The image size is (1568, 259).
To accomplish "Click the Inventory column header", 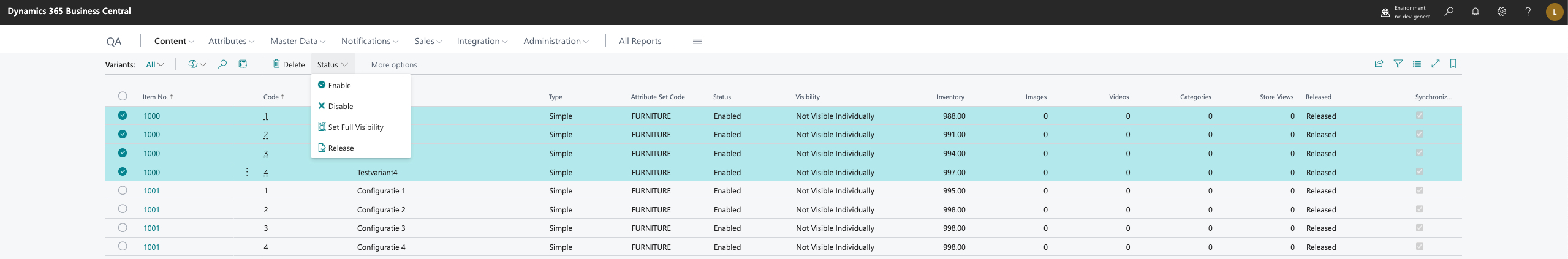I will (x=950, y=97).
